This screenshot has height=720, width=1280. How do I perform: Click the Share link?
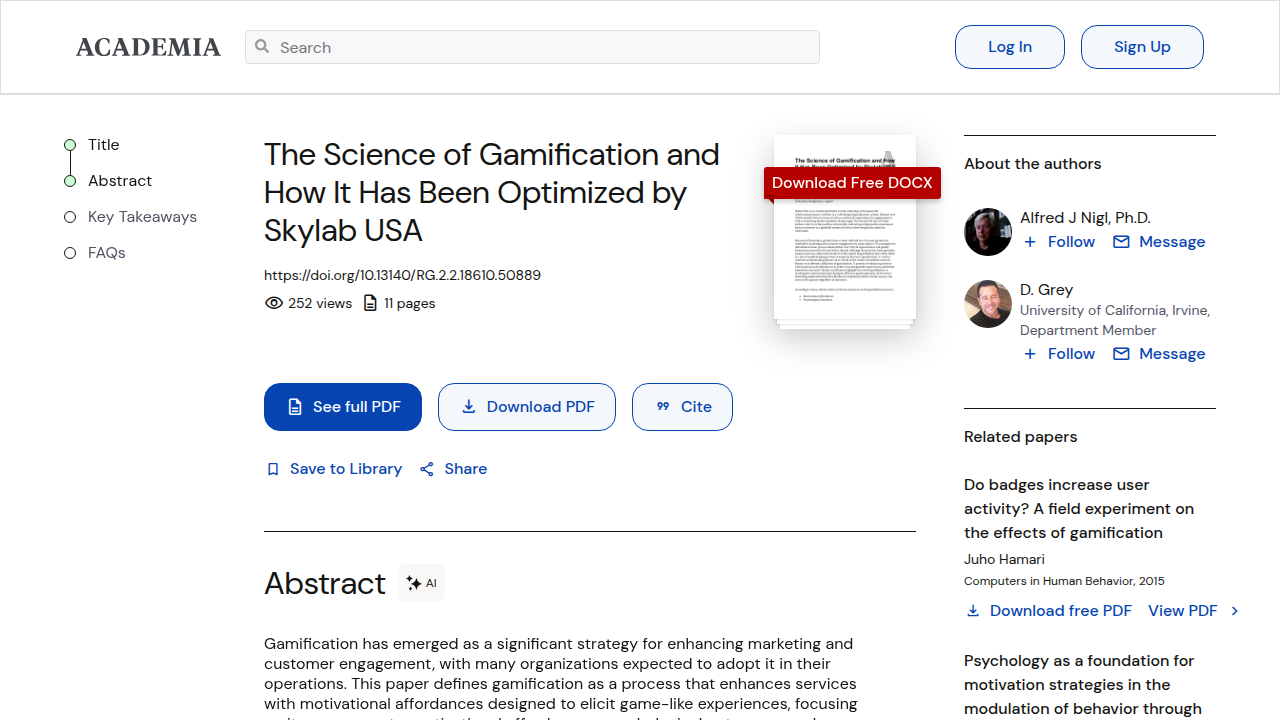tap(466, 469)
